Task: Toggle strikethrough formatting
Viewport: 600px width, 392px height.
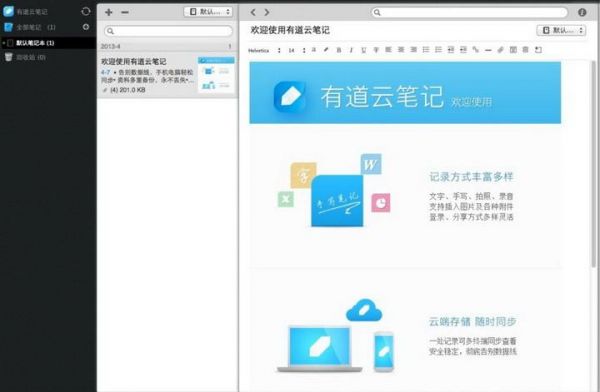Action: [x=376, y=50]
